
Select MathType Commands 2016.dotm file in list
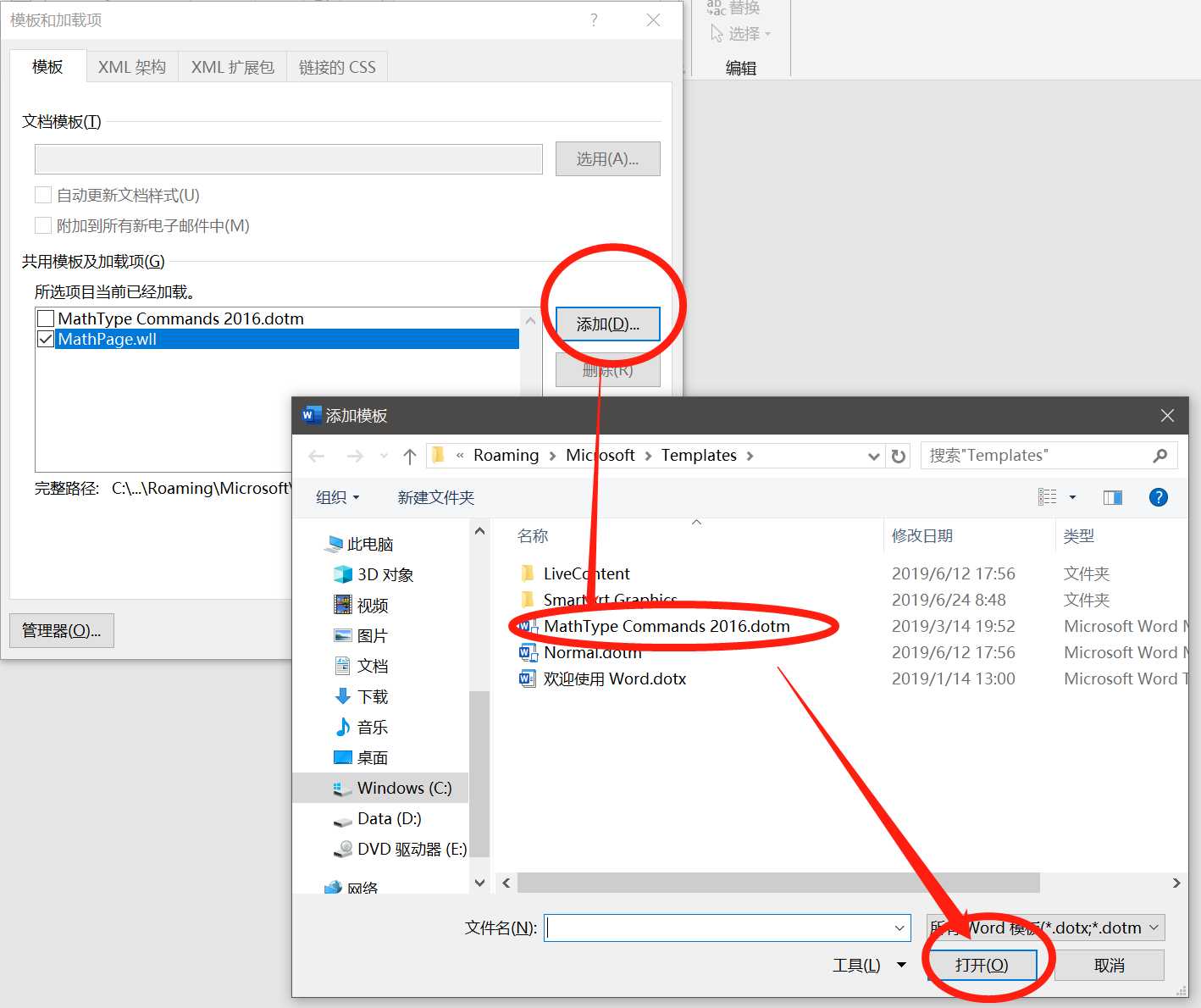tap(655, 626)
